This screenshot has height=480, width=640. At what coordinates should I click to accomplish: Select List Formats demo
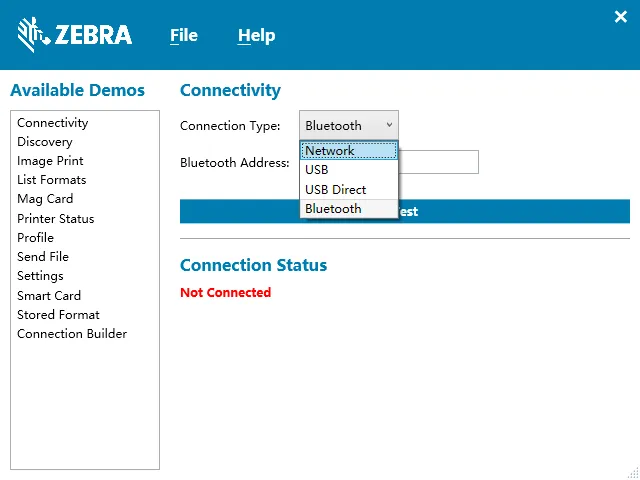[x=52, y=180]
